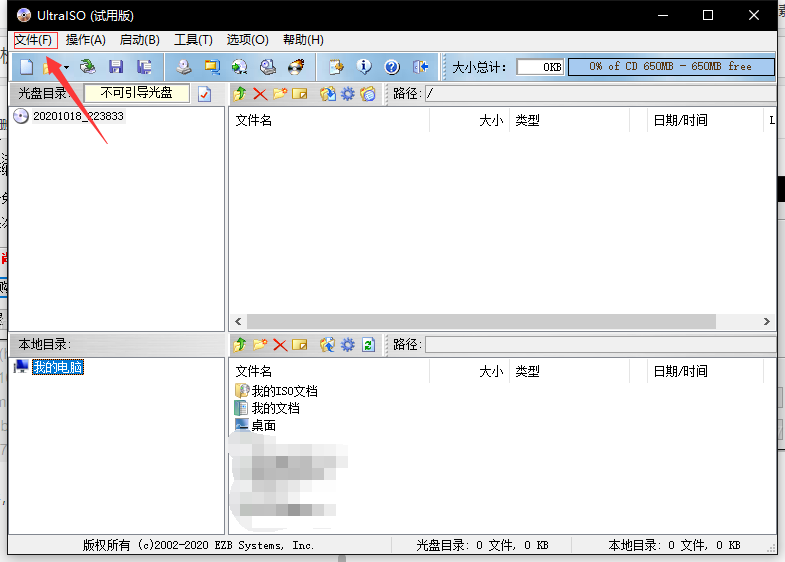This screenshot has height=562, width=785.
Task: Click the Convert disc icon with green arrow
Action: (240, 67)
